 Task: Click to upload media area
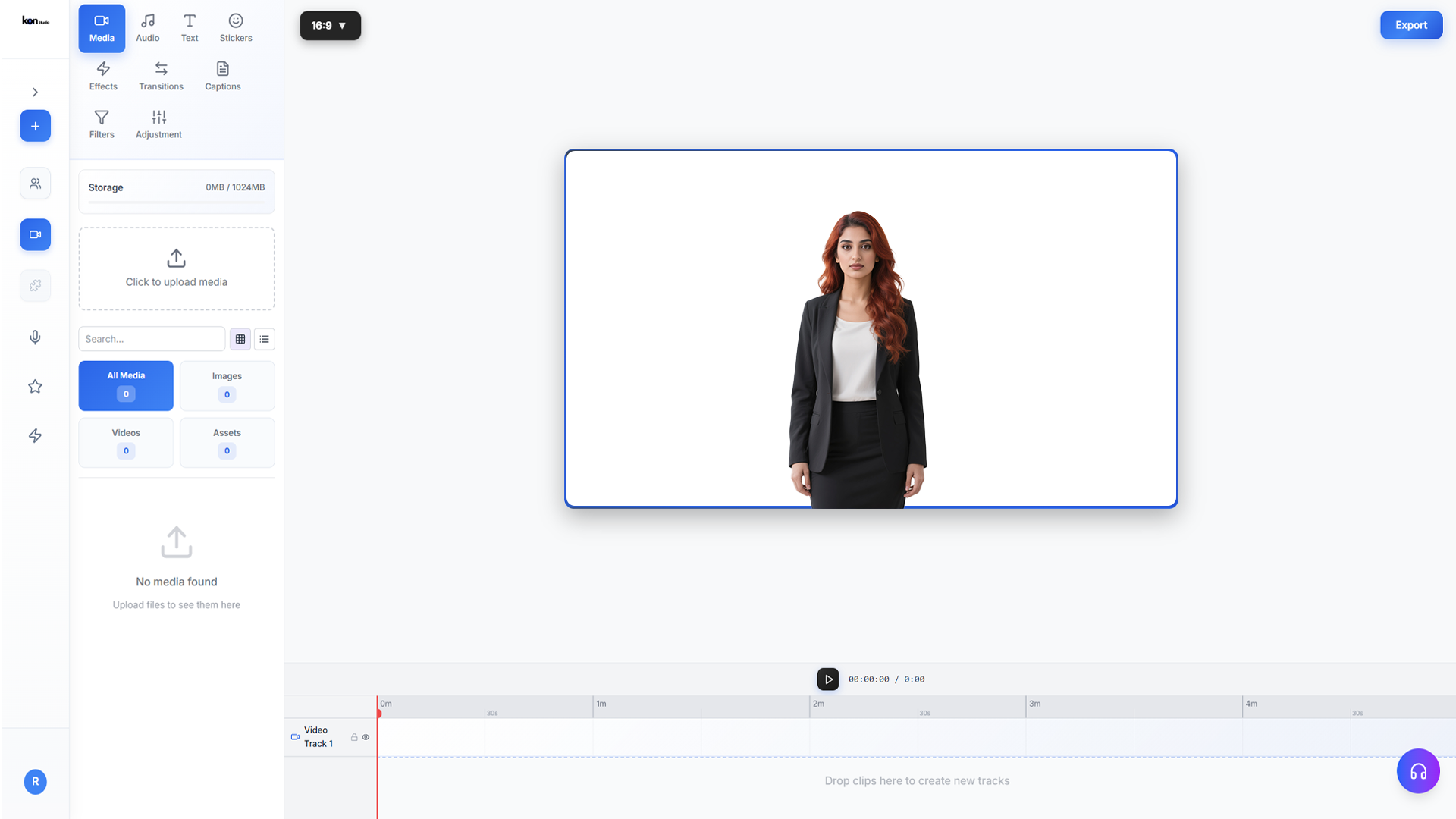click(x=177, y=268)
